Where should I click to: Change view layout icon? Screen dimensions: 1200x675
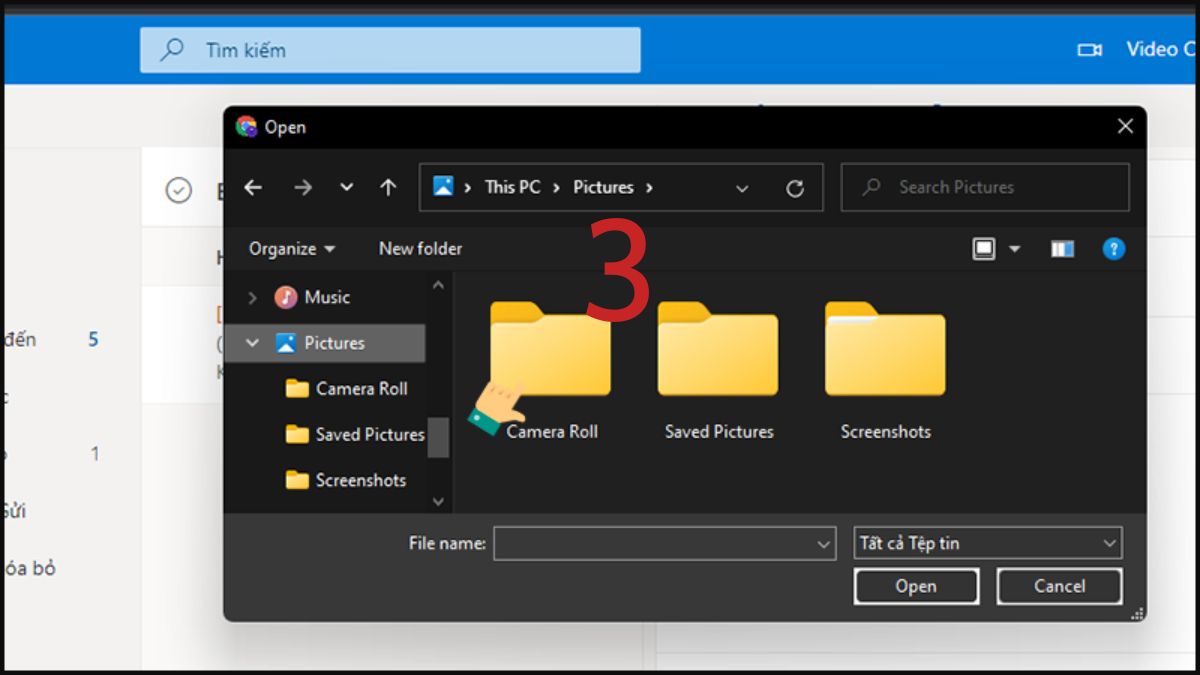pyautogui.click(x=985, y=249)
